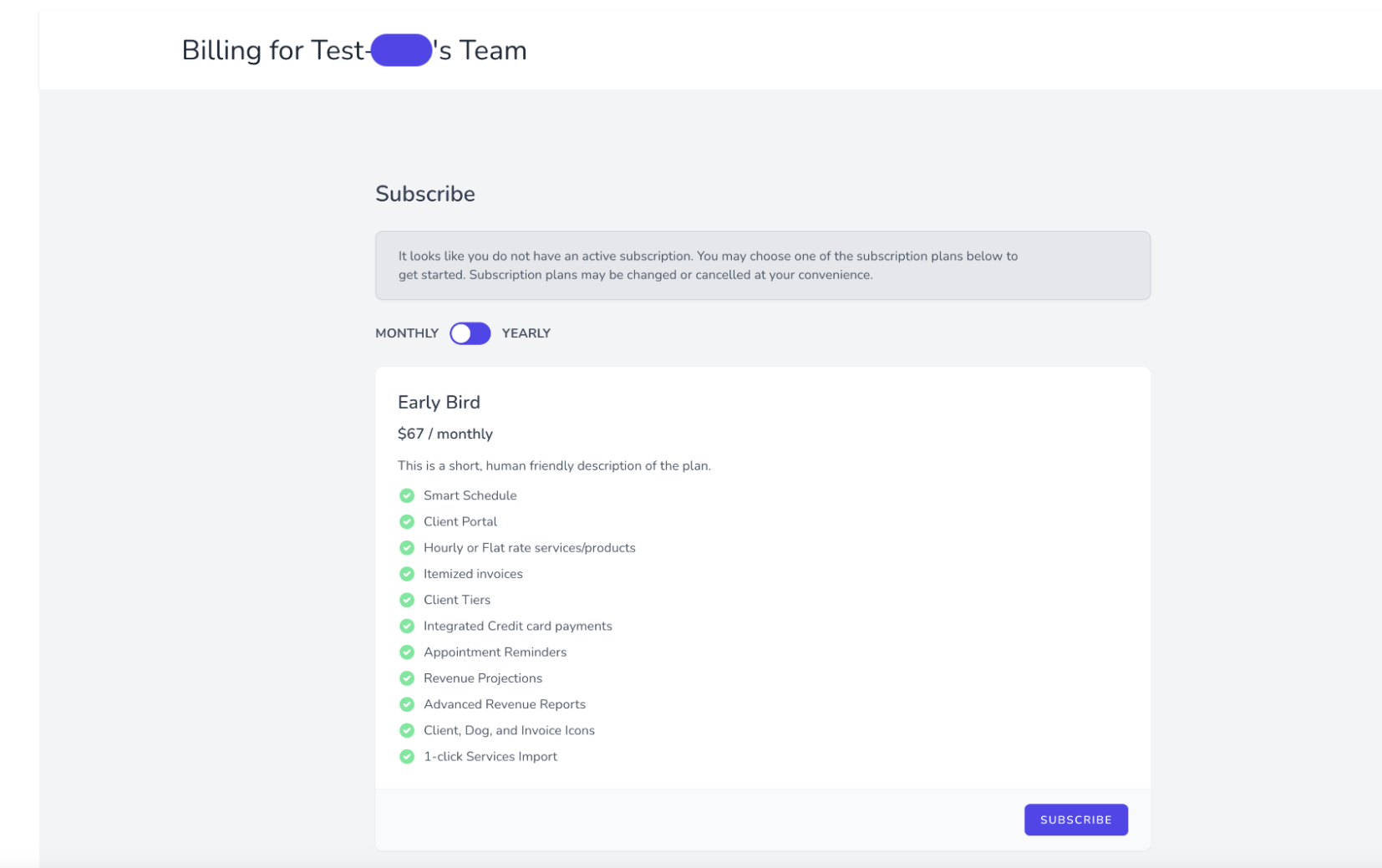The image size is (1382, 868).
Task: Click the plan's short description sentence
Action: coord(554,466)
